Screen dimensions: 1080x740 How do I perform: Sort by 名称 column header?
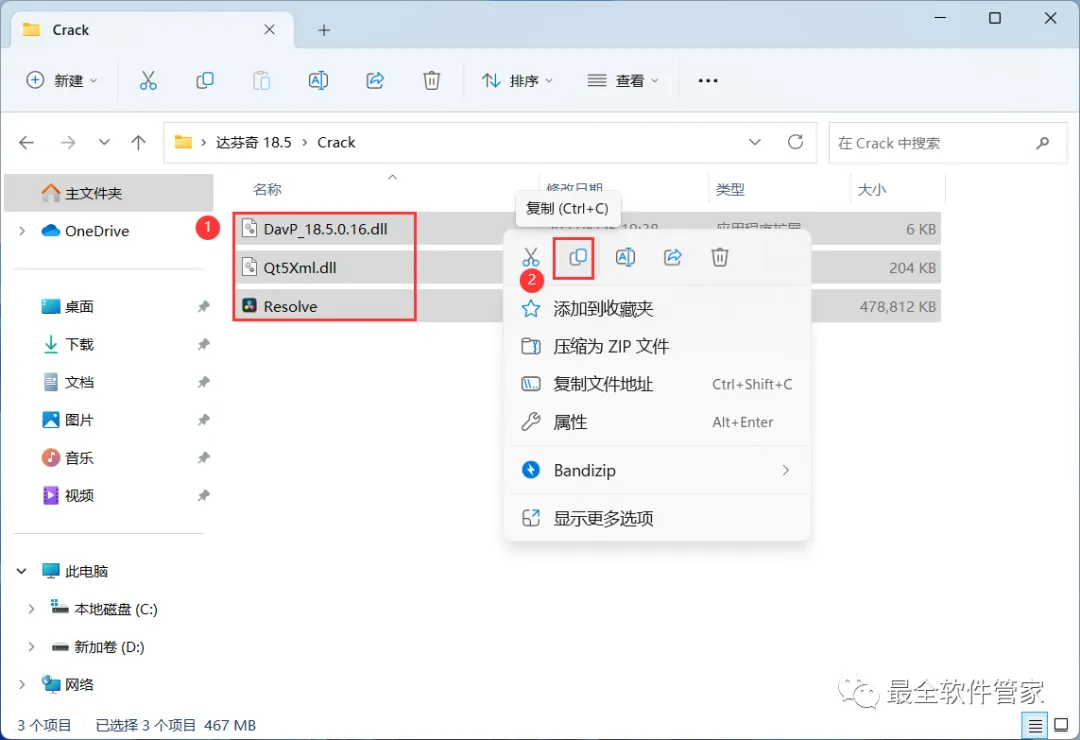tap(267, 189)
